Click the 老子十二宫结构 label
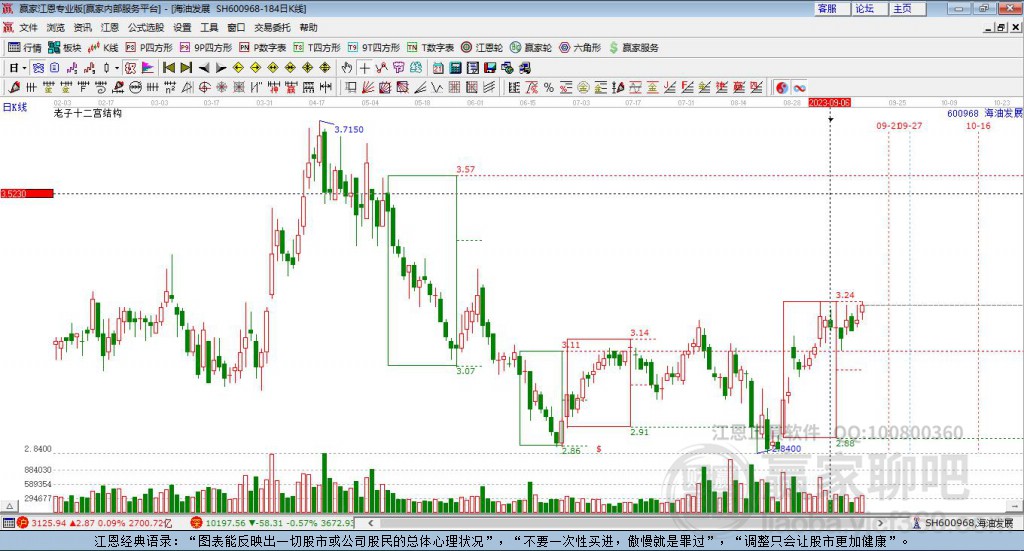The width and height of the screenshot is (1024, 551). click(88, 113)
